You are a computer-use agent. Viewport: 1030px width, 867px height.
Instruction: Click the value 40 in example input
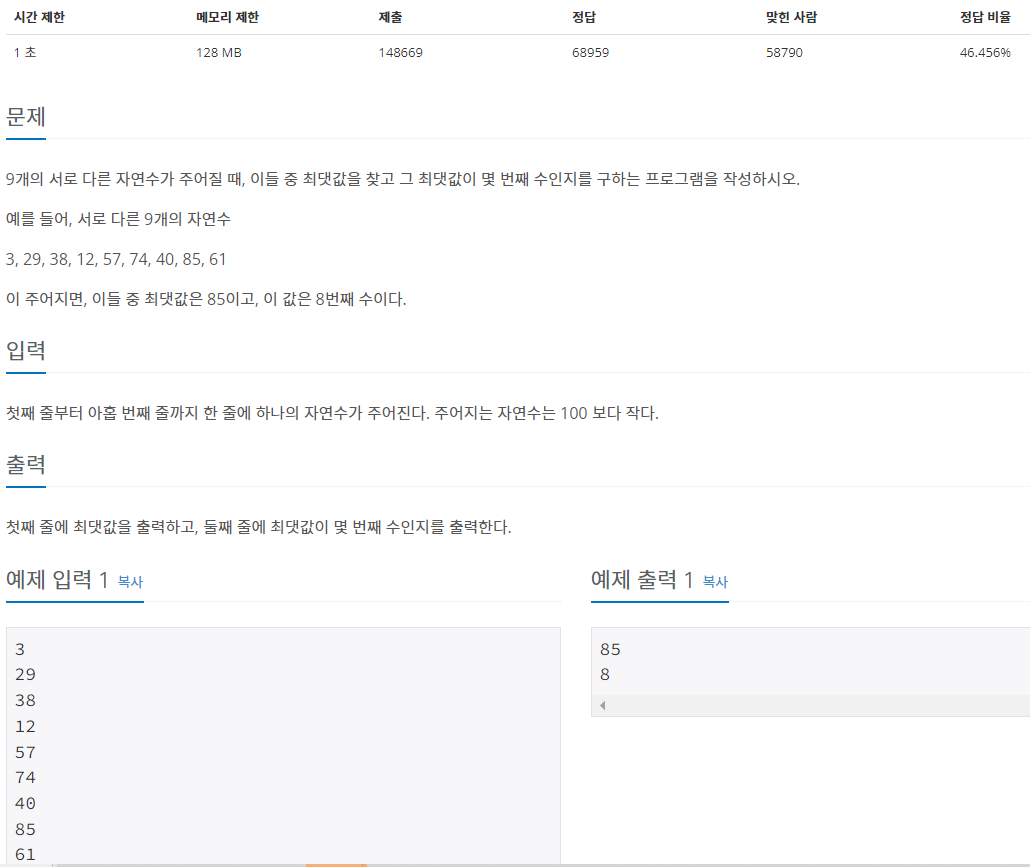click(26, 803)
